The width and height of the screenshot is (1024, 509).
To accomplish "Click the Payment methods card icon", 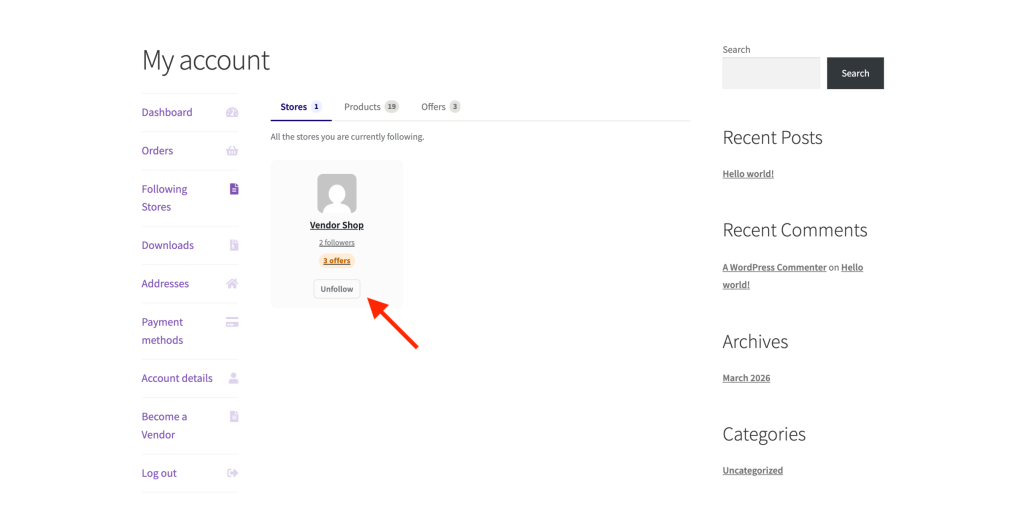I will click(x=232, y=322).
